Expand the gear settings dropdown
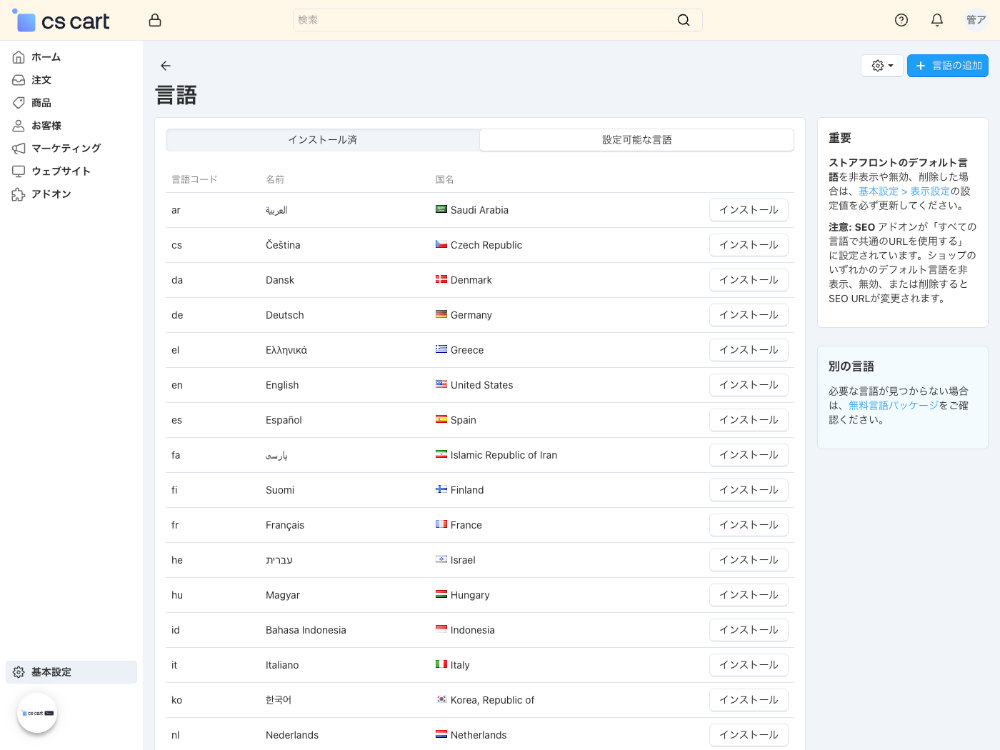The width and height of the screenshot is (1000, 750). 882,66
